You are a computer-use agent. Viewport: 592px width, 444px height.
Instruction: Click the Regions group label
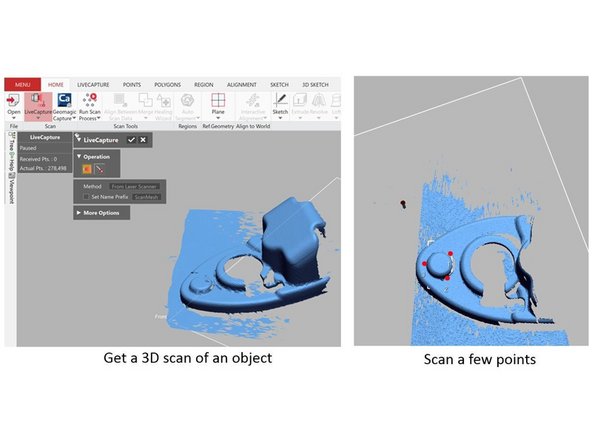point(188,126)
